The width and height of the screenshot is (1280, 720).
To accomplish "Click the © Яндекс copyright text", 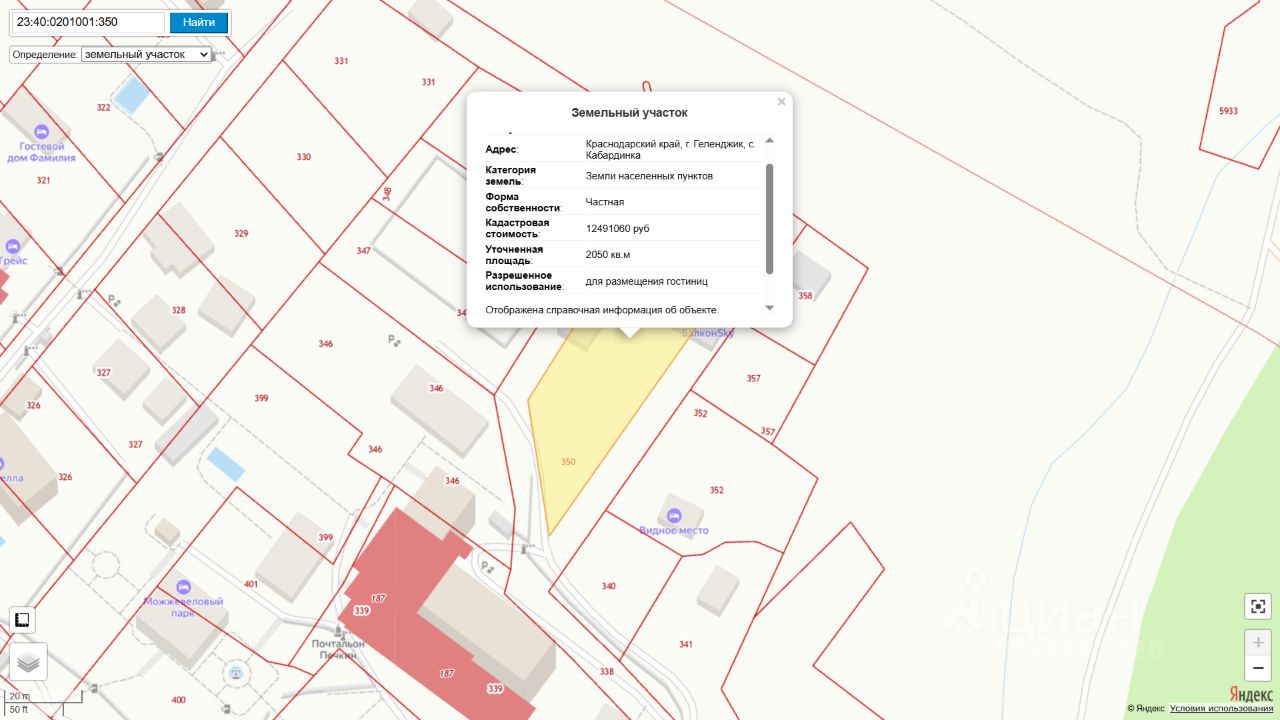I will coord(1145,709).
